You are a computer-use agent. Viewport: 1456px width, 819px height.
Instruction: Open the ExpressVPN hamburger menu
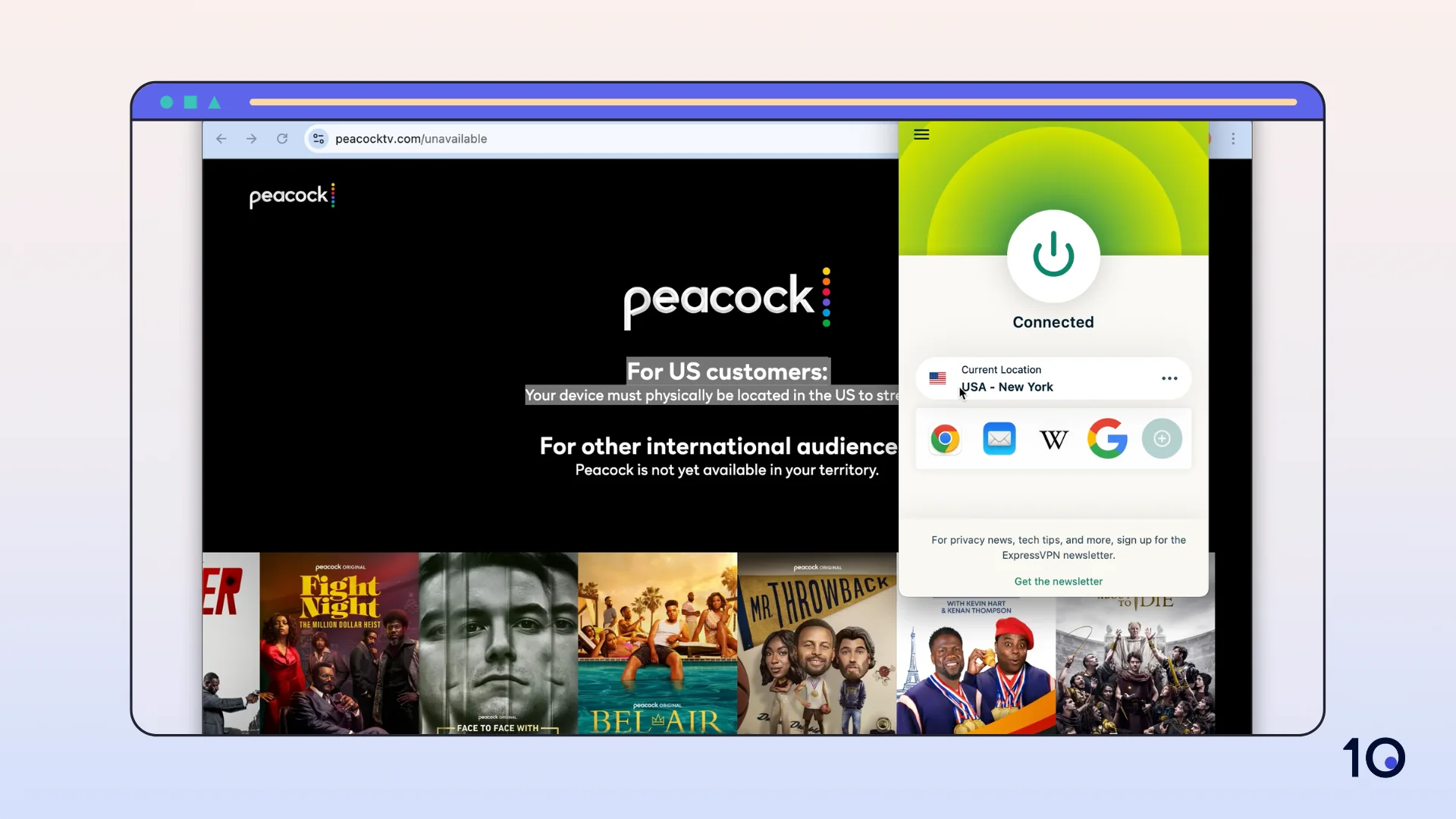click(x=921, y=134)
